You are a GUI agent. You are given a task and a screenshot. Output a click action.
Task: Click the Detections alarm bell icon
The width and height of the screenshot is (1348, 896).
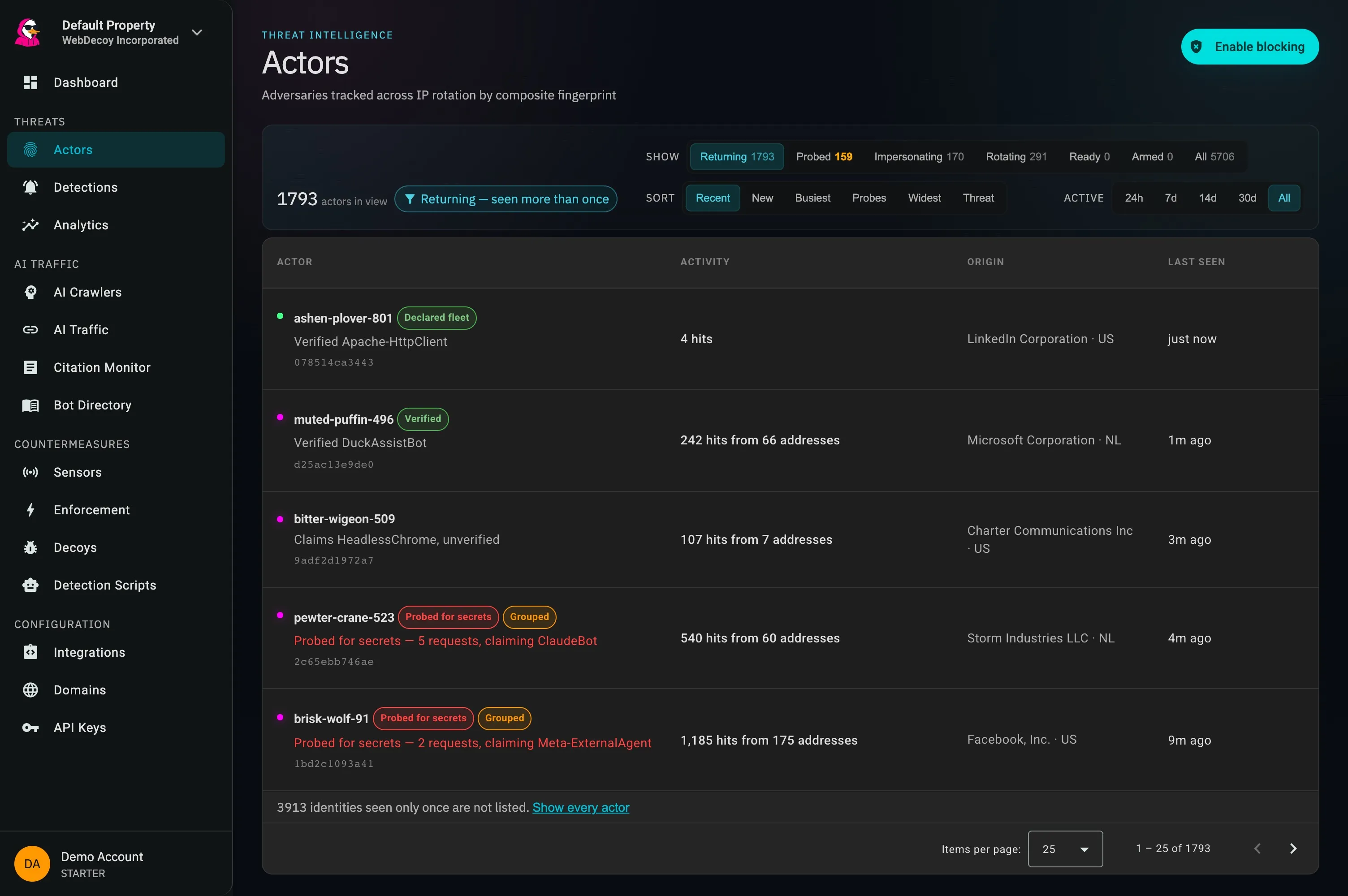pos(30,187)
